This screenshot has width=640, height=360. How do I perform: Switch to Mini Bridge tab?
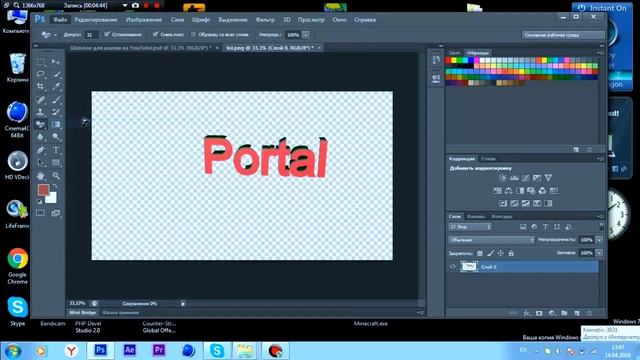pyautogui.click(x=82, y=313)
